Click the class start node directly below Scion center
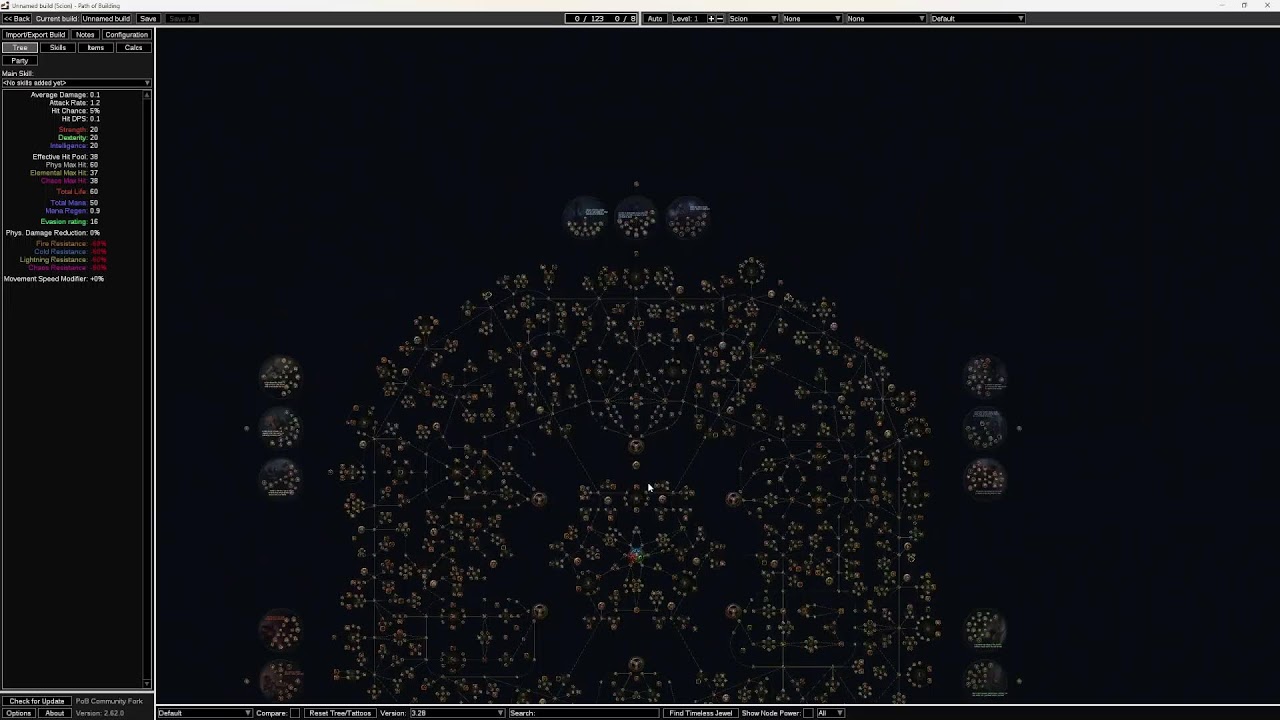Viewport: 1280px width, 720px height. tap(636, 665)
